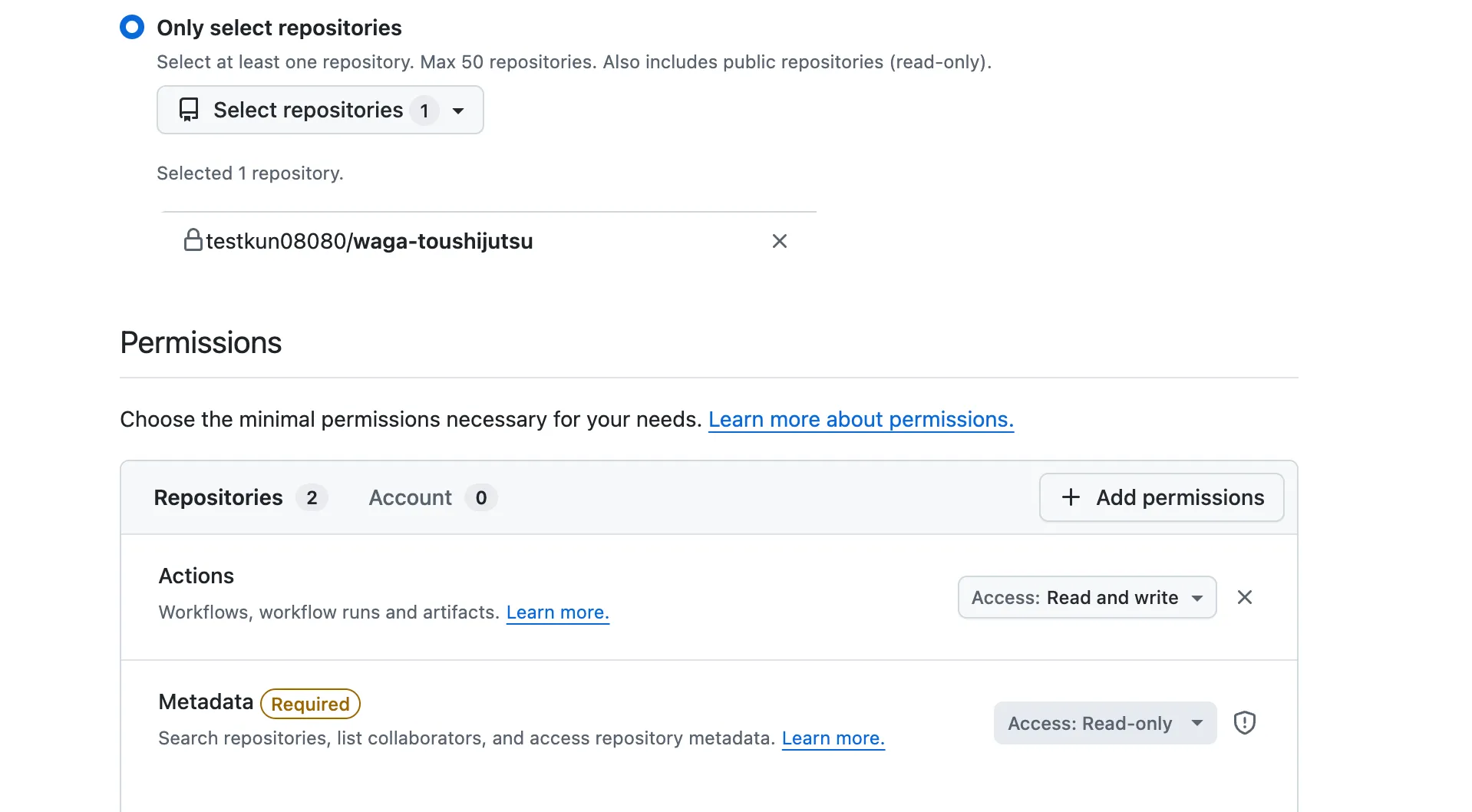Open the Select repositories dropdown
Image resolution: width=1472 pixels, height=812 pixels.
pyautogui.click(x=319, y=110)
